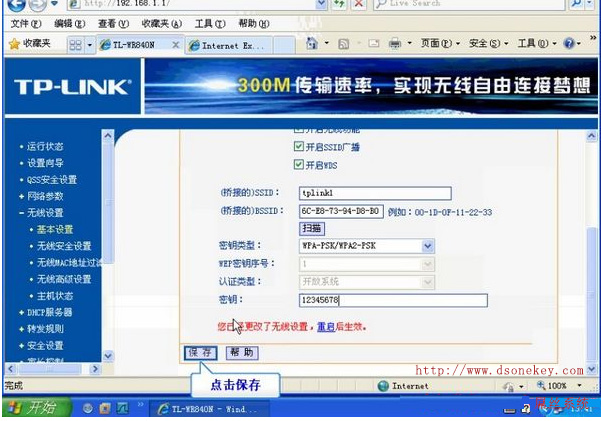Image resolution: width=601 pixels, height=421 pixels.
Task: Open the 工具(O) command bar dropdown
Action: tap(537, 43)
